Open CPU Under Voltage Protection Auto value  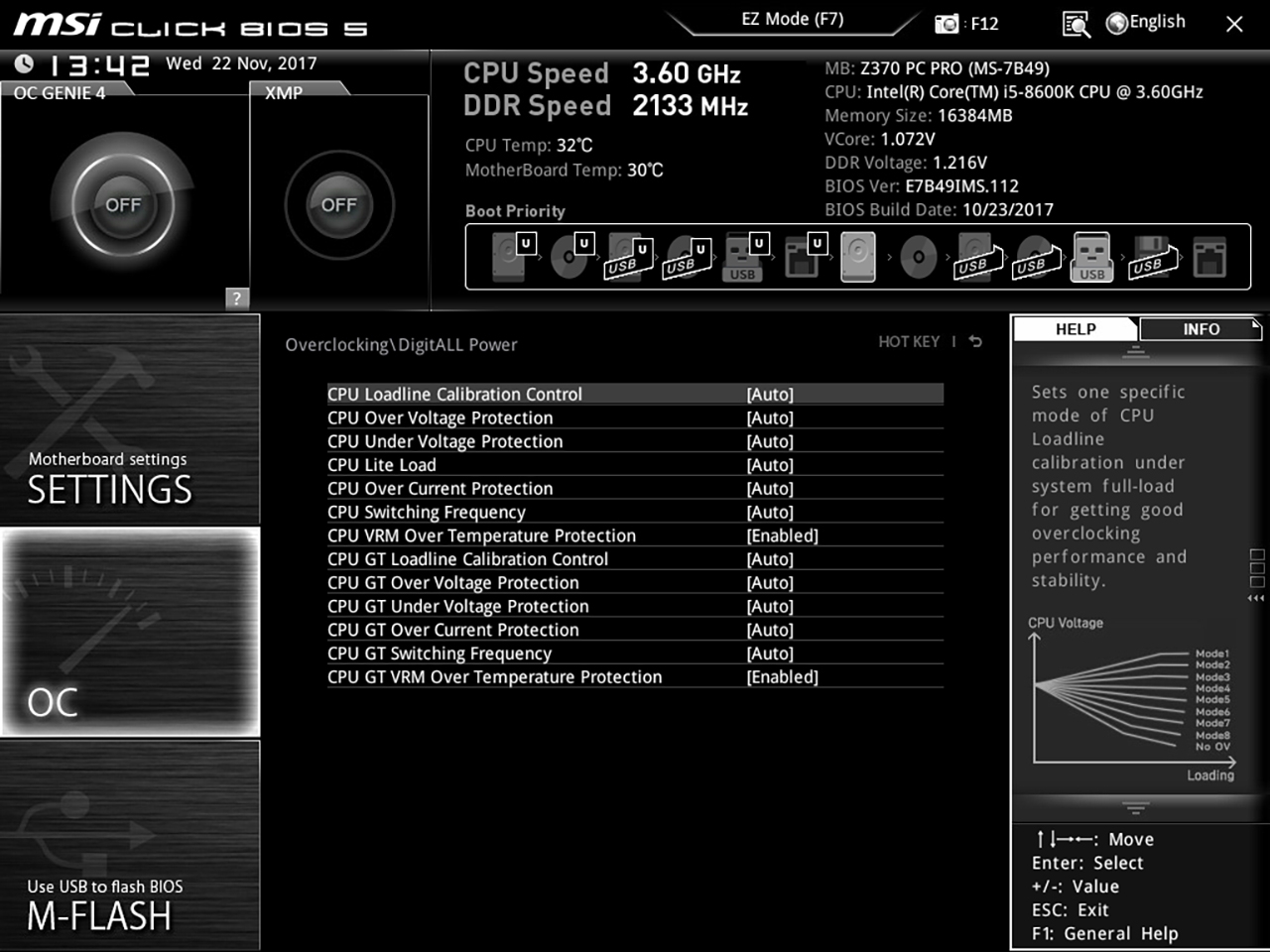(770, 441)
